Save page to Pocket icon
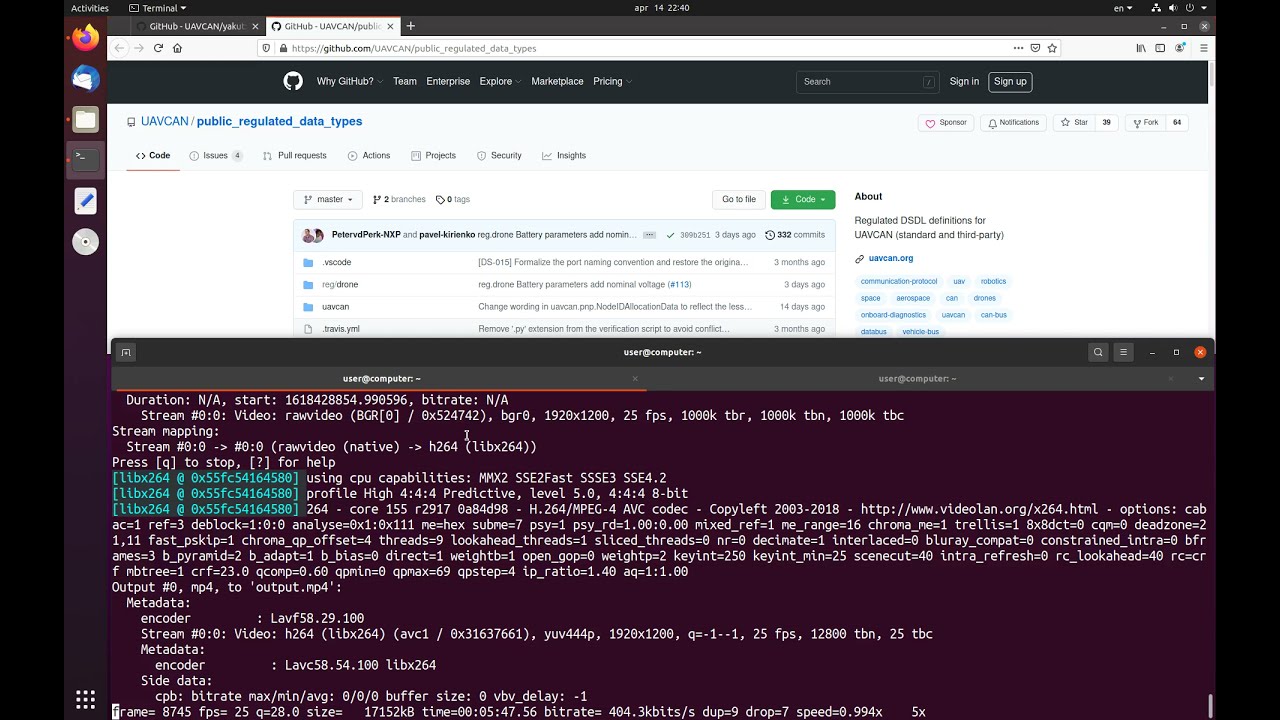Viewport: 1280px width, 720px height. [x=1035, y=48]
